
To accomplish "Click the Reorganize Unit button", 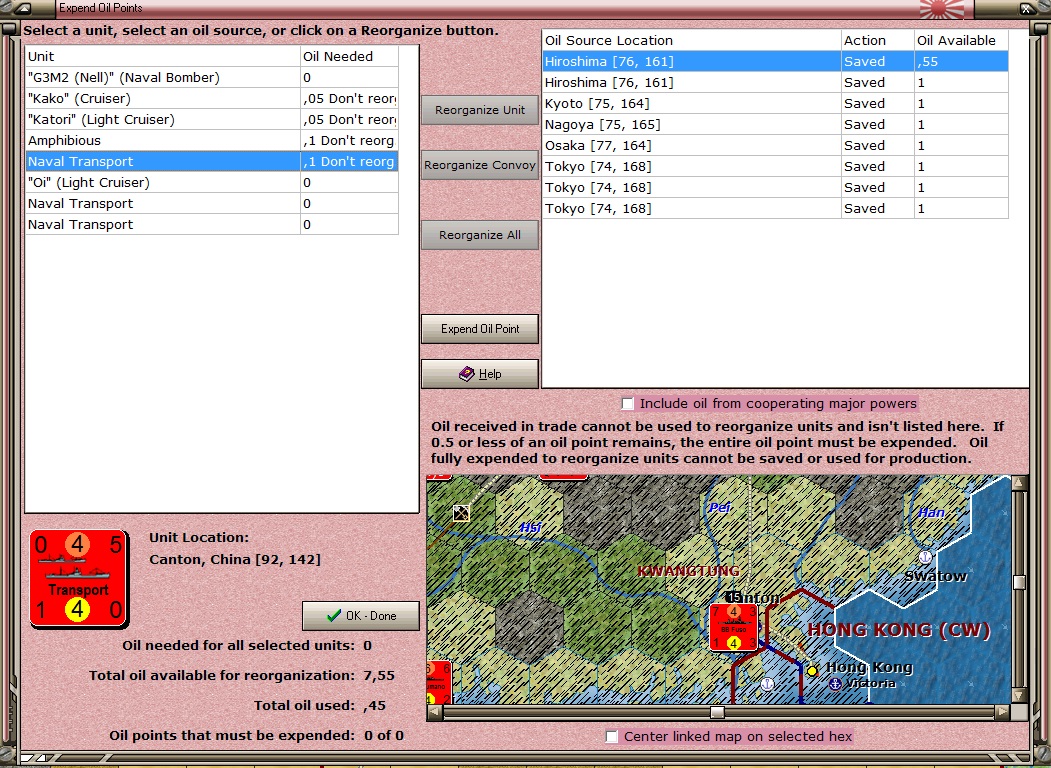I will pyautogui.click(x=480, y=110).
